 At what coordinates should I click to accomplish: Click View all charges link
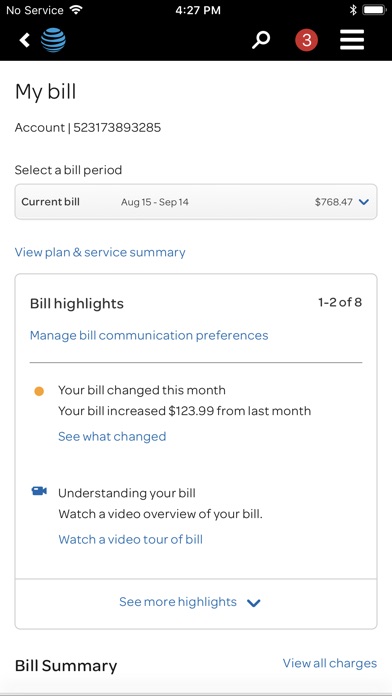pyautogui.click(x=330, y=663)
